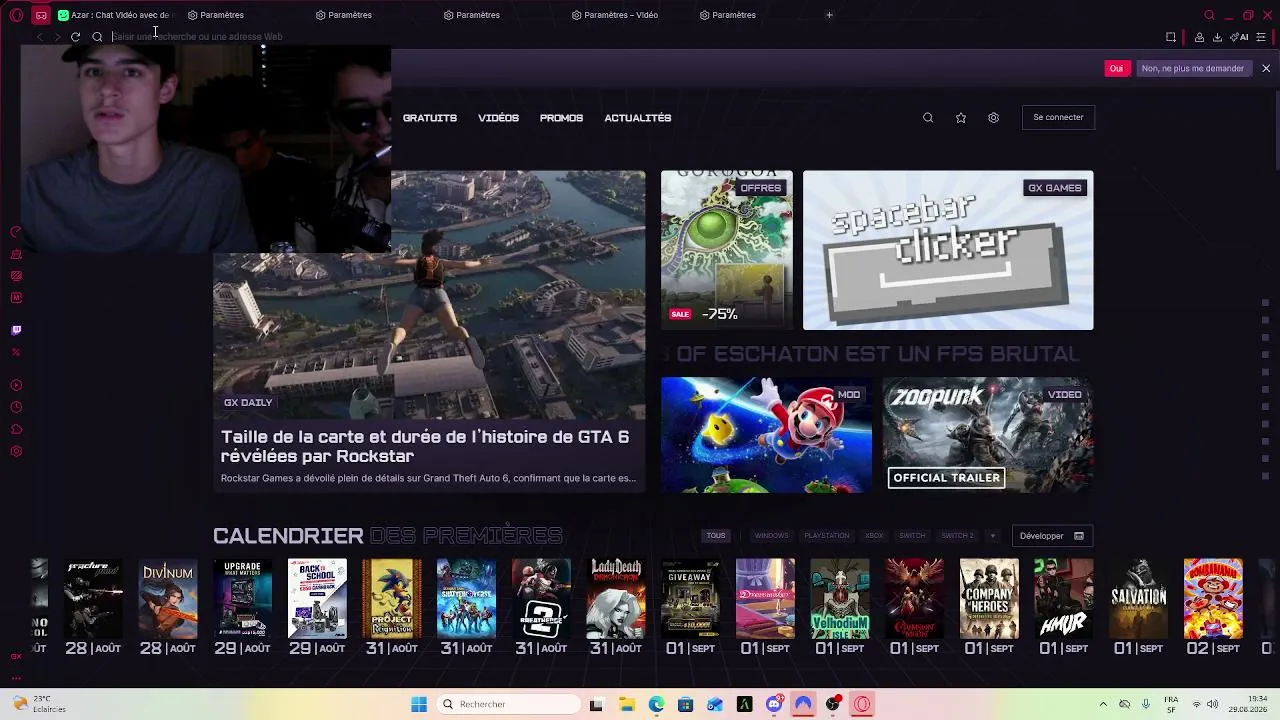Click the address bar search field
The image size is (1280, 720).
630,37
